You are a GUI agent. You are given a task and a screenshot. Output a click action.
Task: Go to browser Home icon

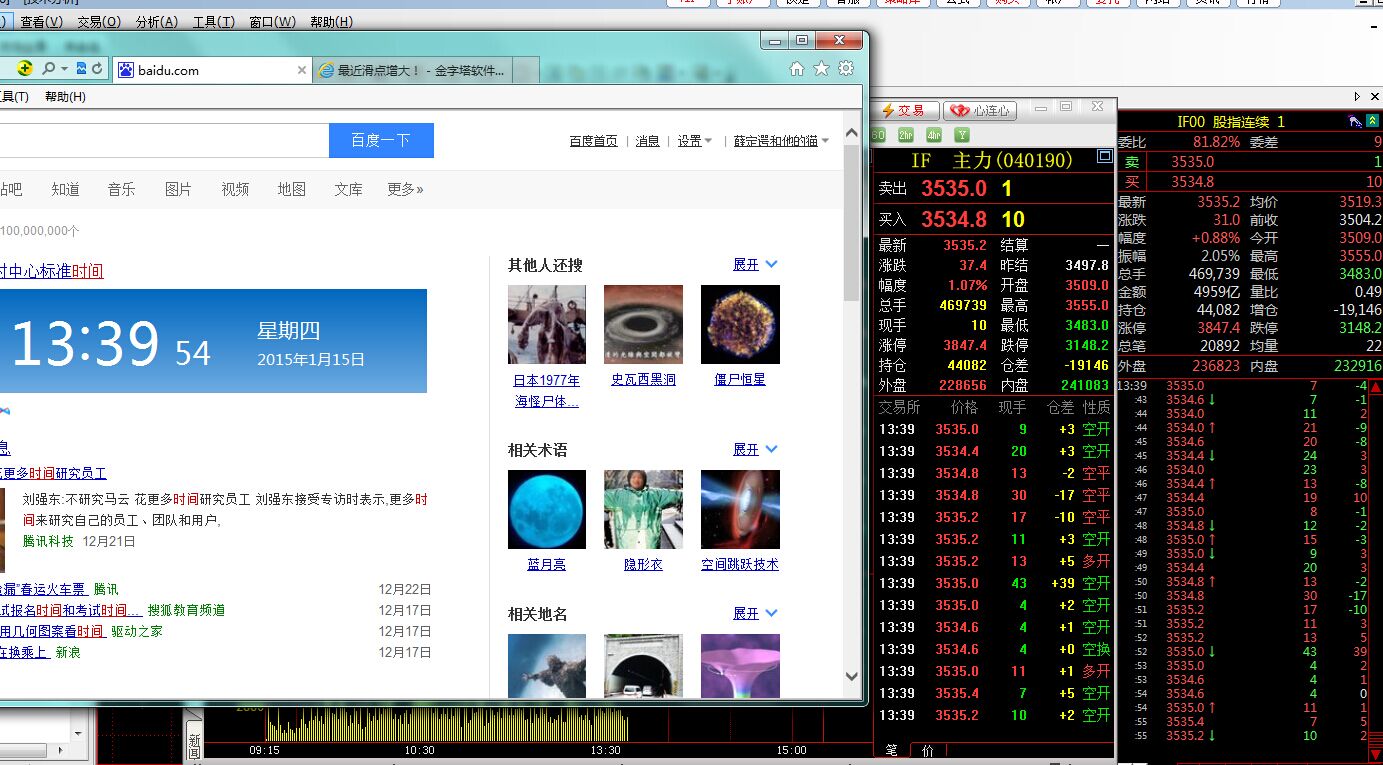coord(797,69)
